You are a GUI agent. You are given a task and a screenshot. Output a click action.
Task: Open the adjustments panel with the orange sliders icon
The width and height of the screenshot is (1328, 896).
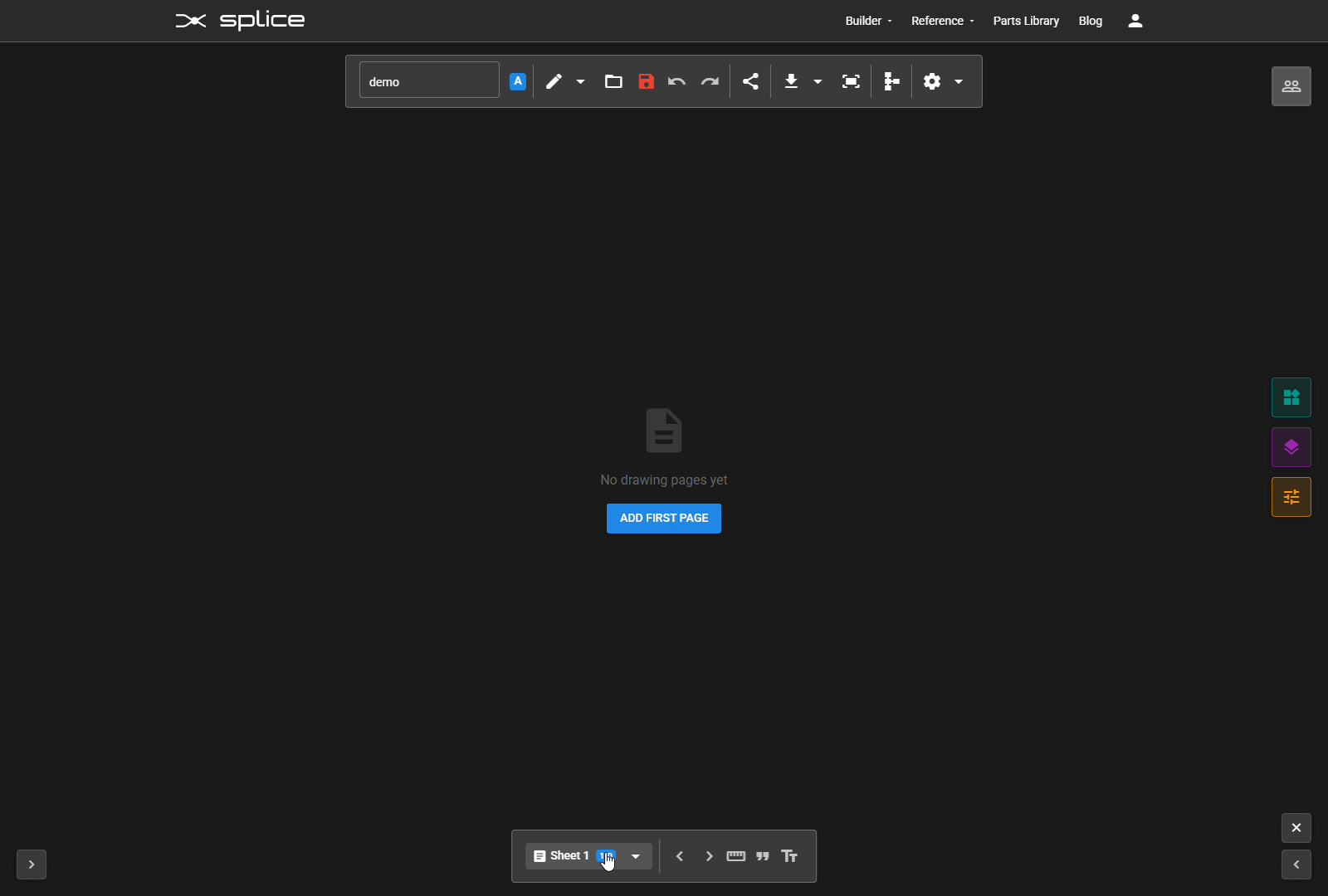pos(1291,497)
